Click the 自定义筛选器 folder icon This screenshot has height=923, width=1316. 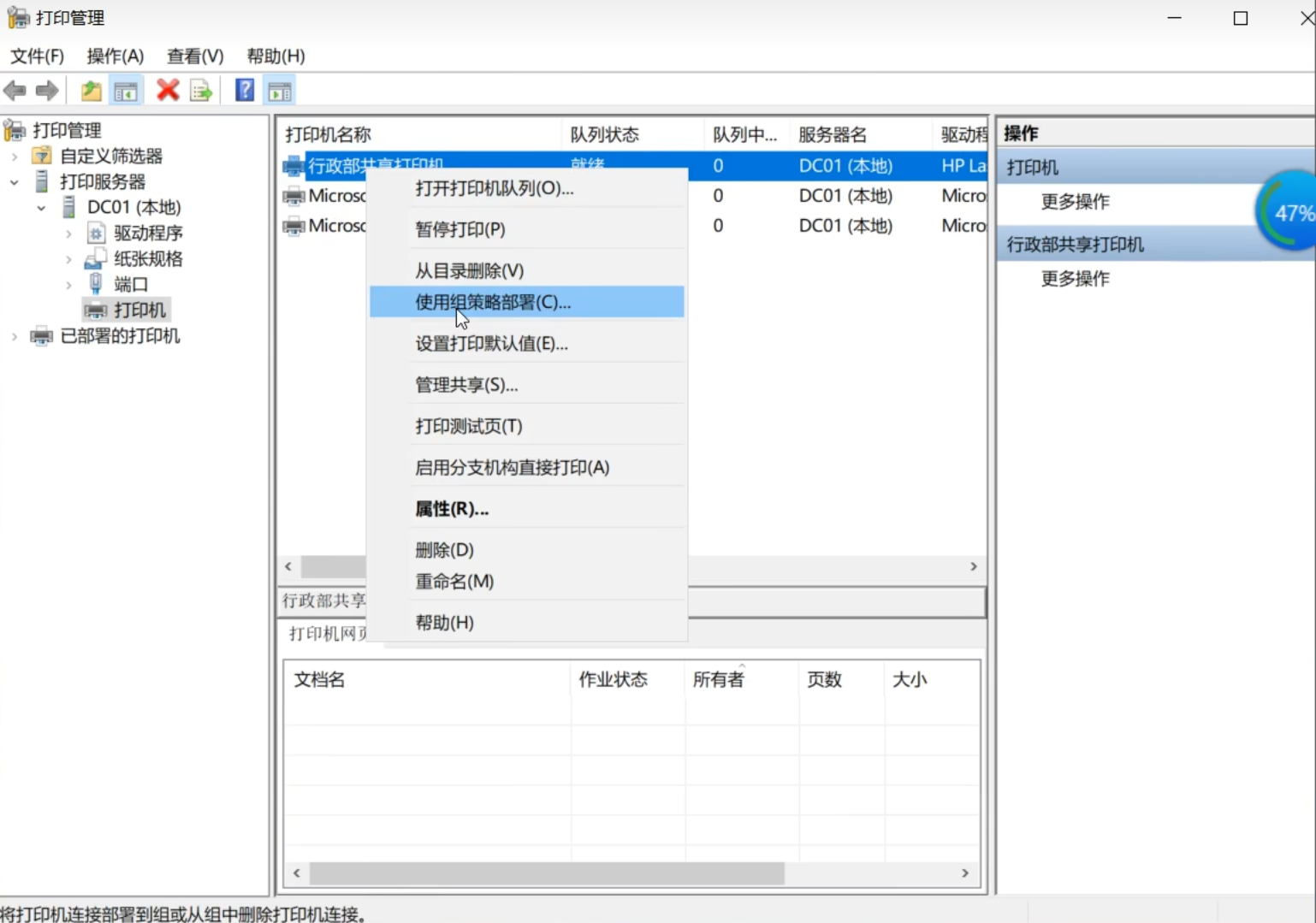pyautogui.click(x=41, y=156)
